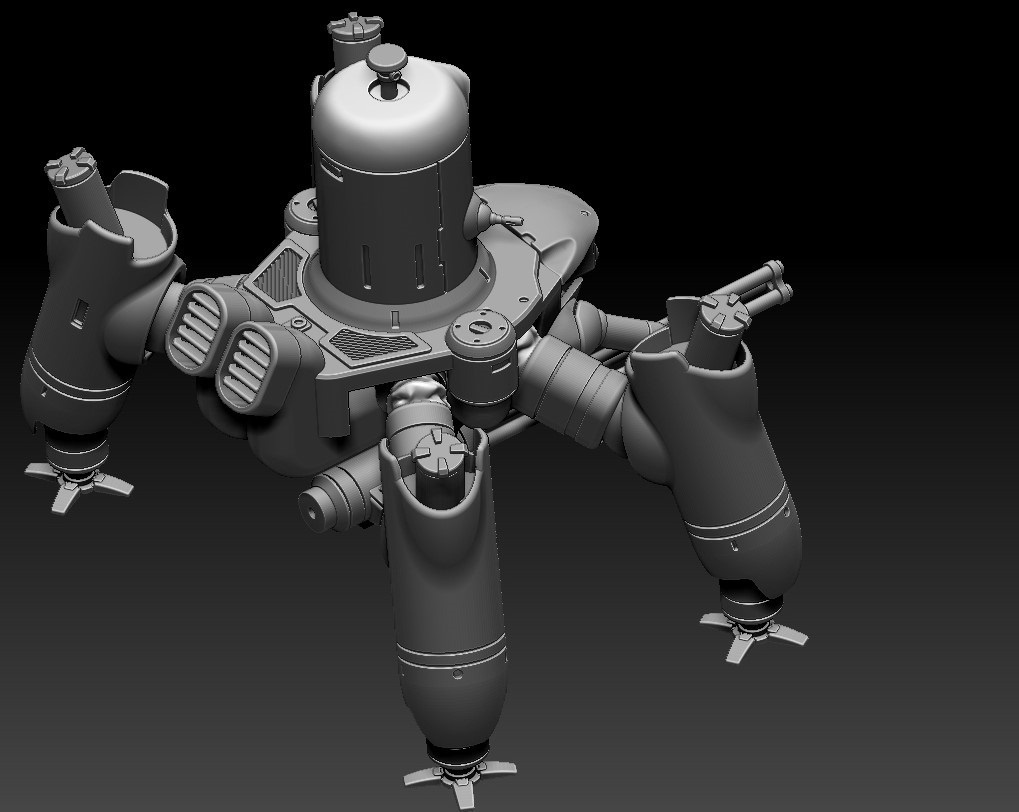Click the cross cap on the left leg piston
1019x812 pixels.
68,165
